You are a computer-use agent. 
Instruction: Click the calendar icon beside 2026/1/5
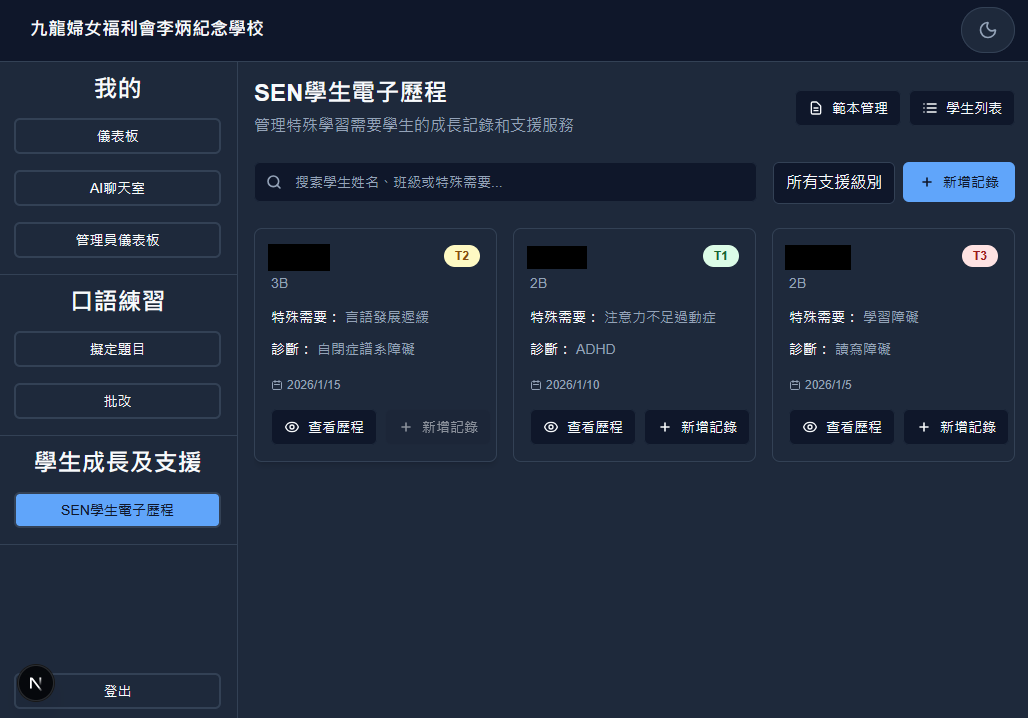[794, 384]
